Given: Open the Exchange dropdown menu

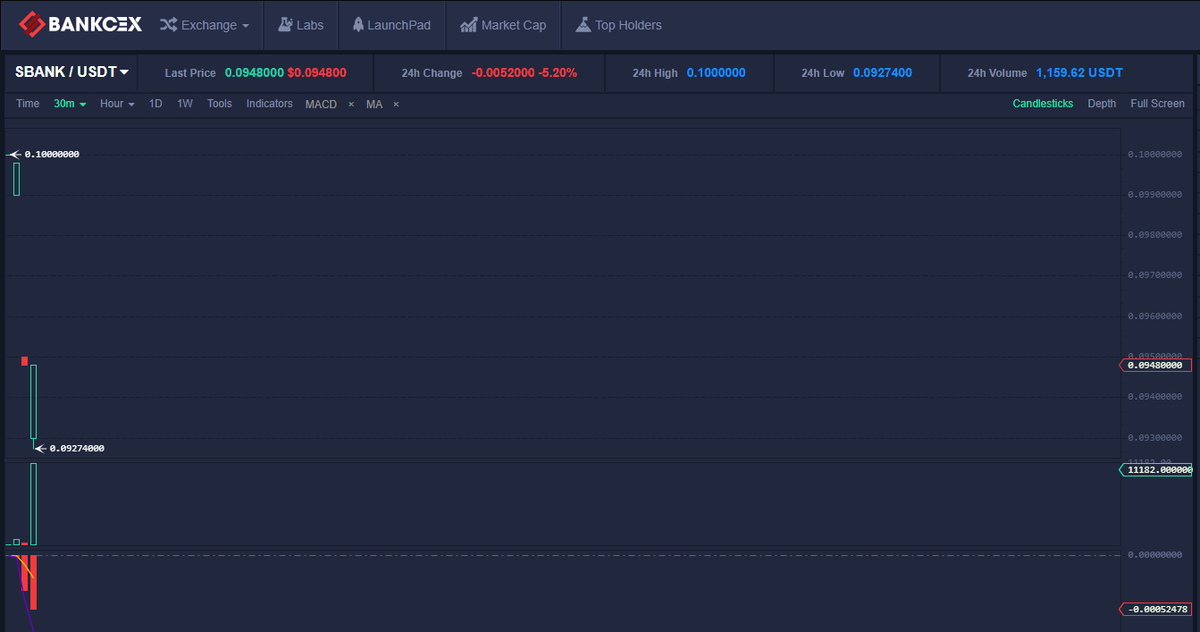Looking at the screenshot, I should tap(204, 25).
